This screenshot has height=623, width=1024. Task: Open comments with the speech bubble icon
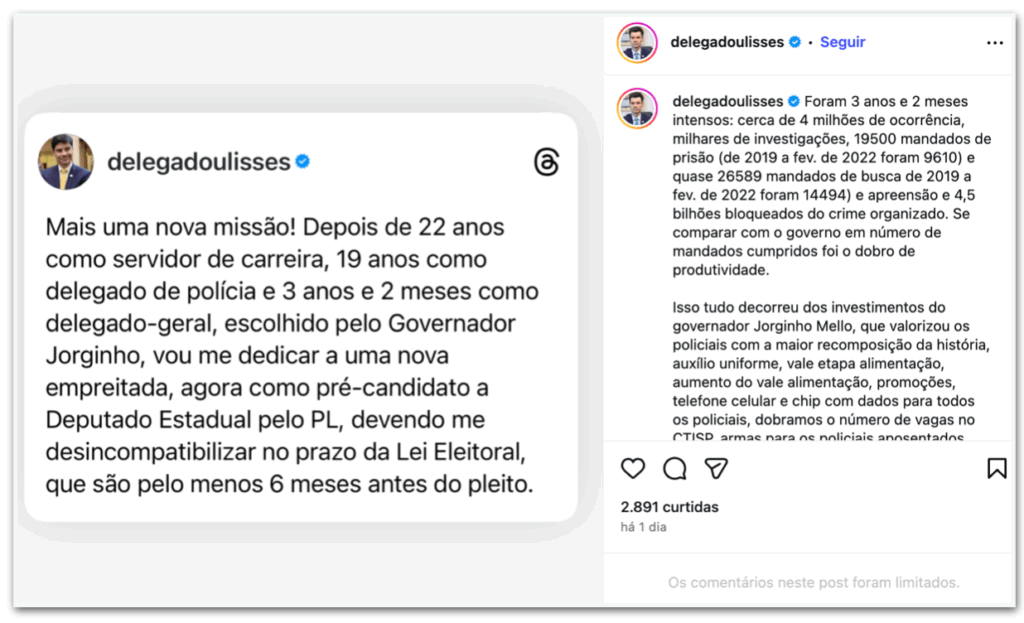675,468
